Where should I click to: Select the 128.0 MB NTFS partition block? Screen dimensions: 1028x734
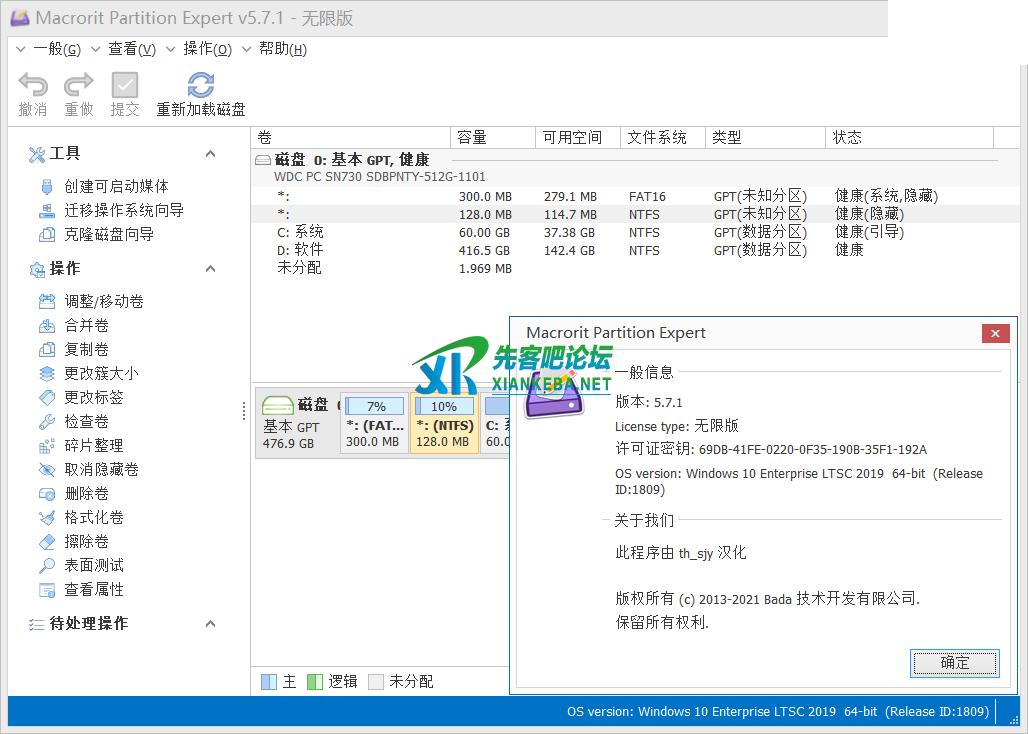coord(444,424)
